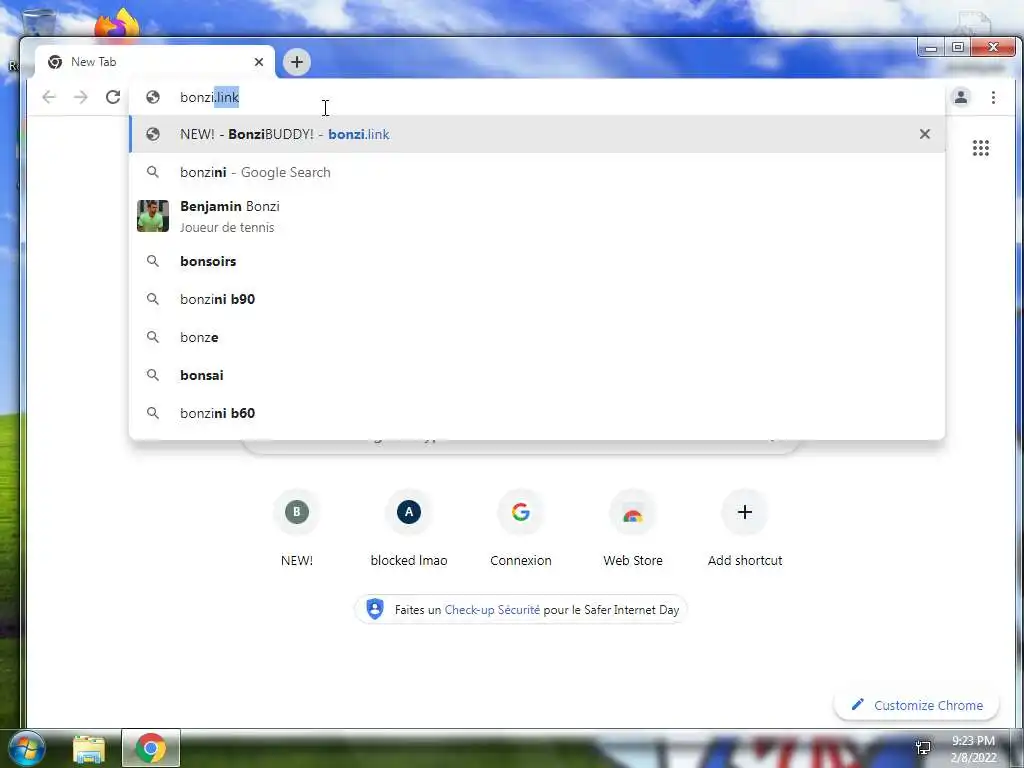Click the Joueur de tennis subtitle text
Viewport: 1024px width, 768px height.
(227, 227)
